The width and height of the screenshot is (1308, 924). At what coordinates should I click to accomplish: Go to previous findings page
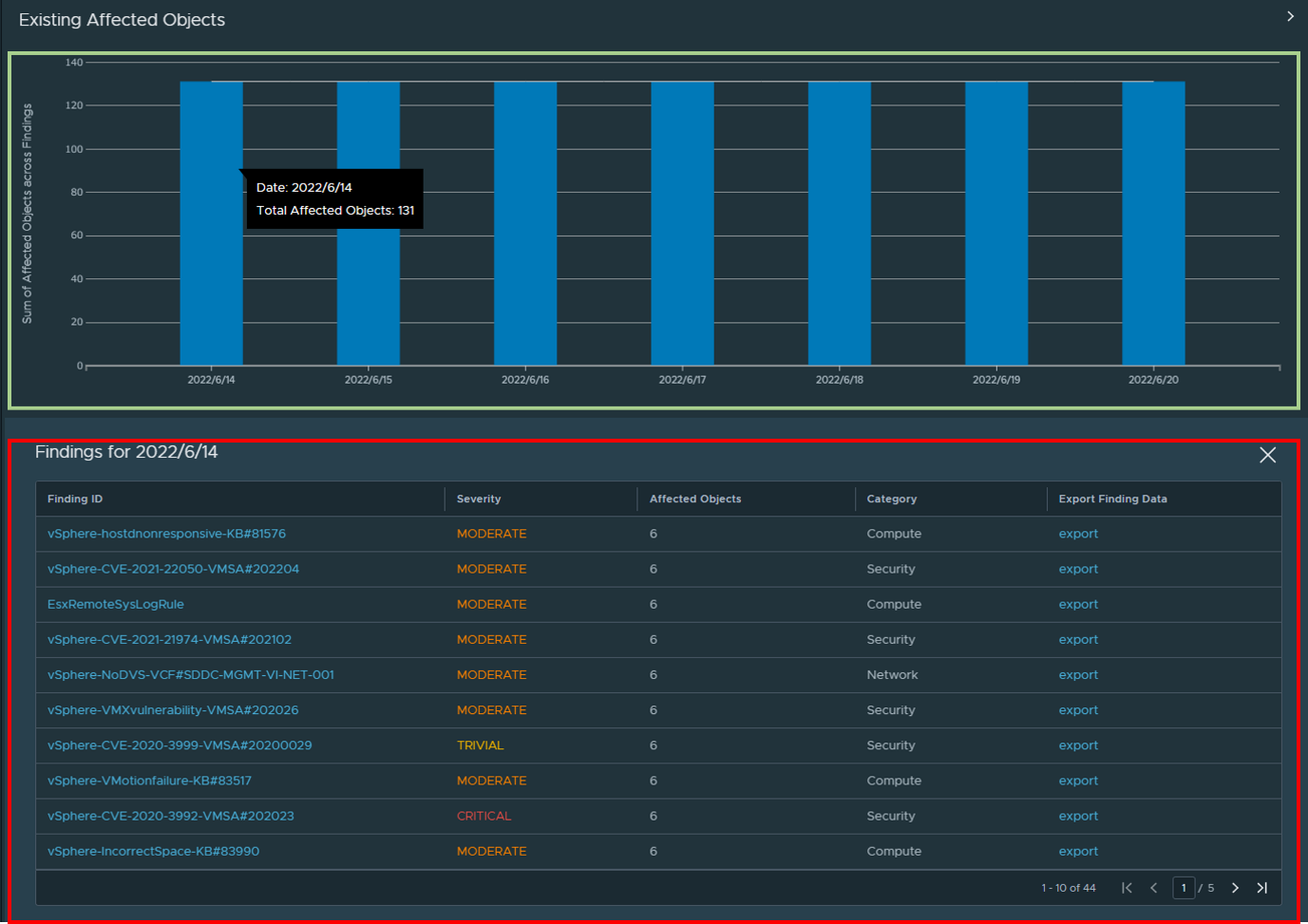coord(1154,888)
